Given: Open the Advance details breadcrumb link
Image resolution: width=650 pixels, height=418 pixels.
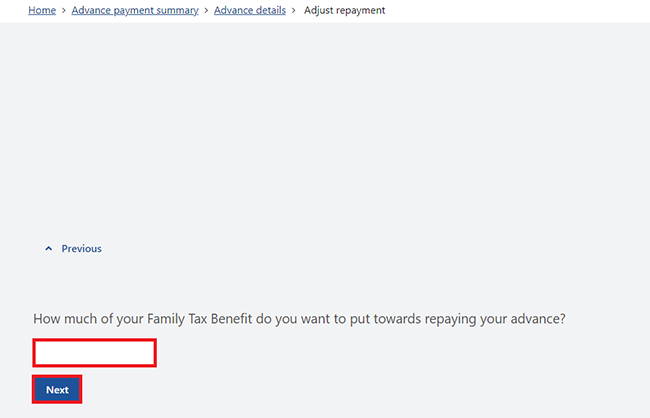Looking at the screenshot, I should [250, 10].
